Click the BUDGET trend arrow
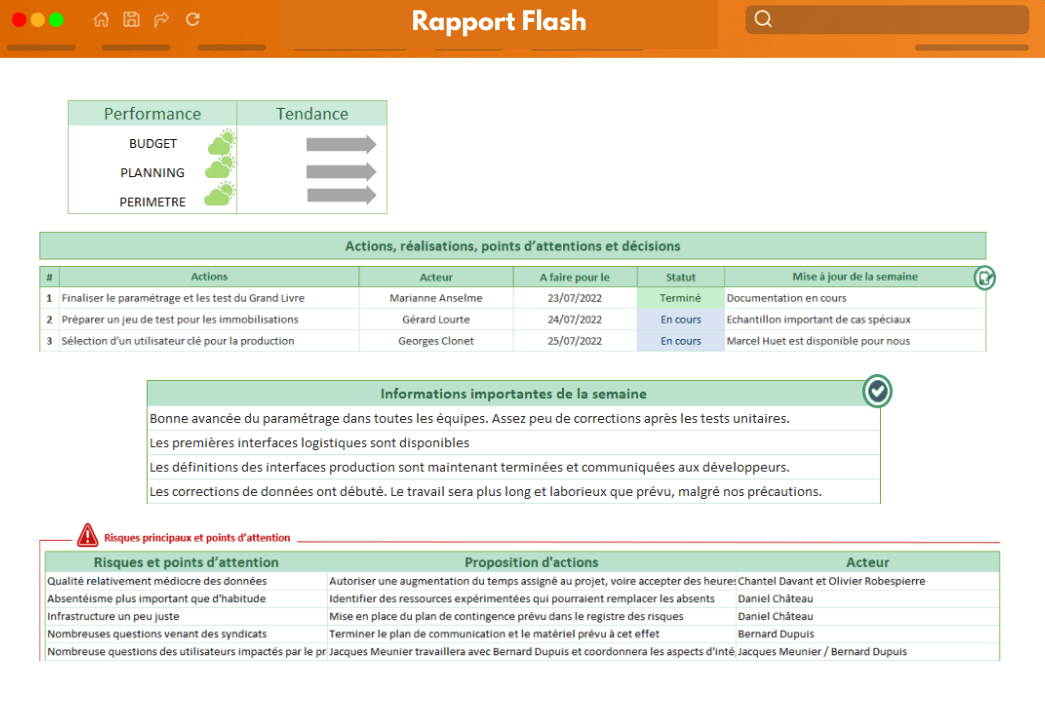 pos(341,144)
